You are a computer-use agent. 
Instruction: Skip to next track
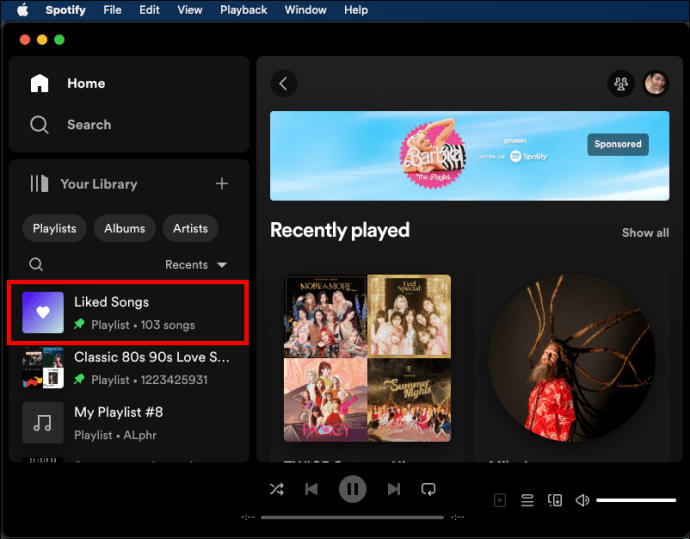coord(394,489)
